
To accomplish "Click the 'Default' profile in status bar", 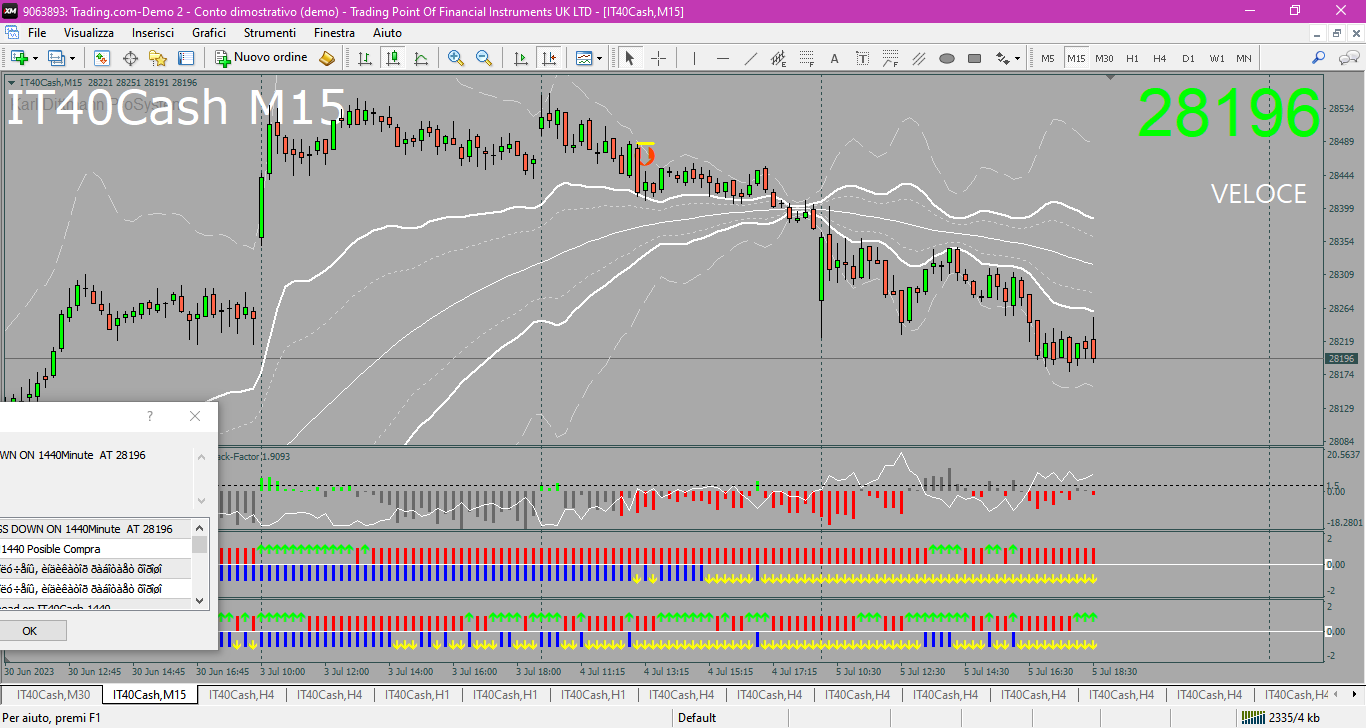I will coord(697,717).
